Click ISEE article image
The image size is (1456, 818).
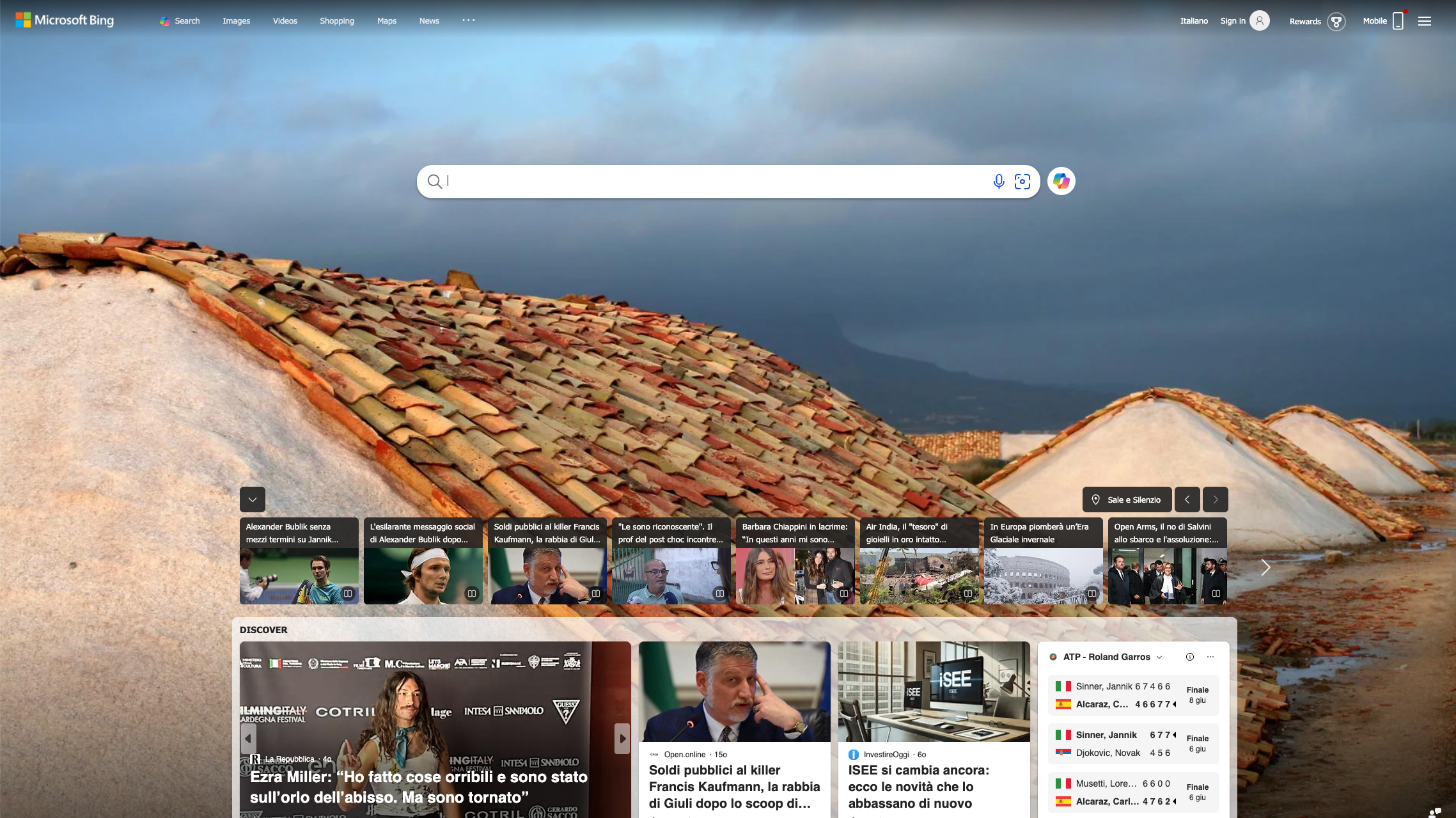[x=934, y=692]
